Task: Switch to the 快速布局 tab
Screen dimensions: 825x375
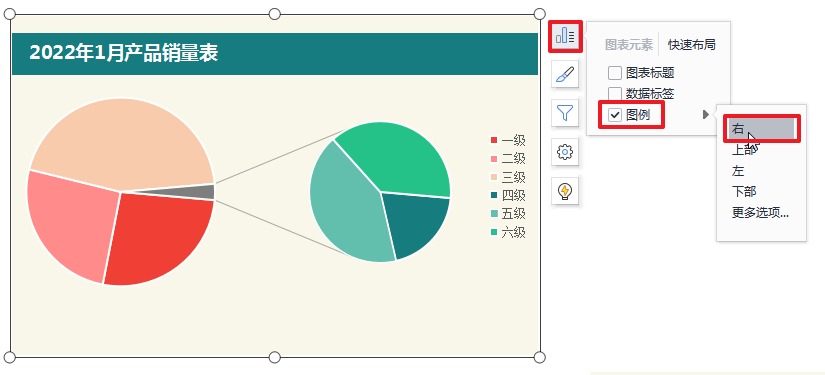Action: click(x=692, y=45)
